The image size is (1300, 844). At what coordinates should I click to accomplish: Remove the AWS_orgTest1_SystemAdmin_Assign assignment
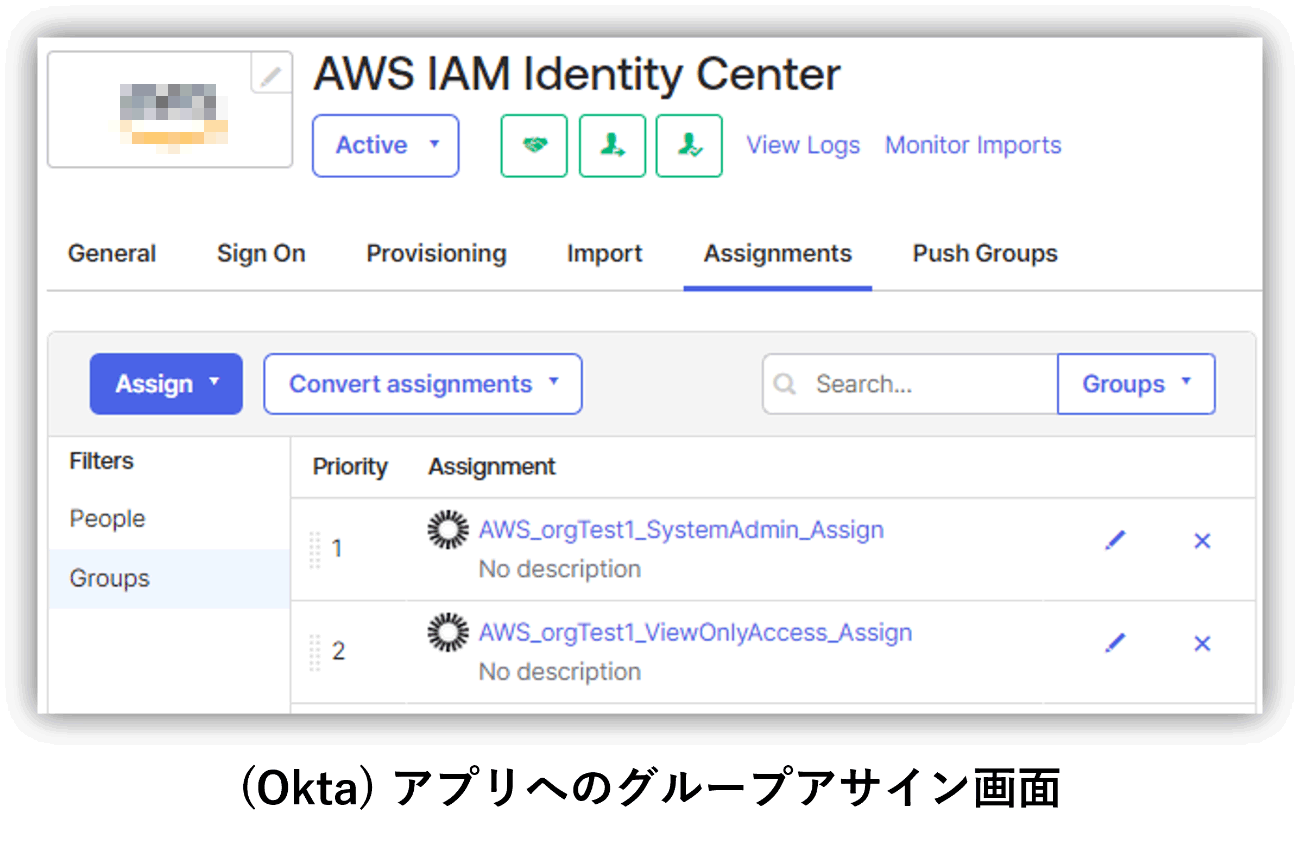[x=1202, y=541]
